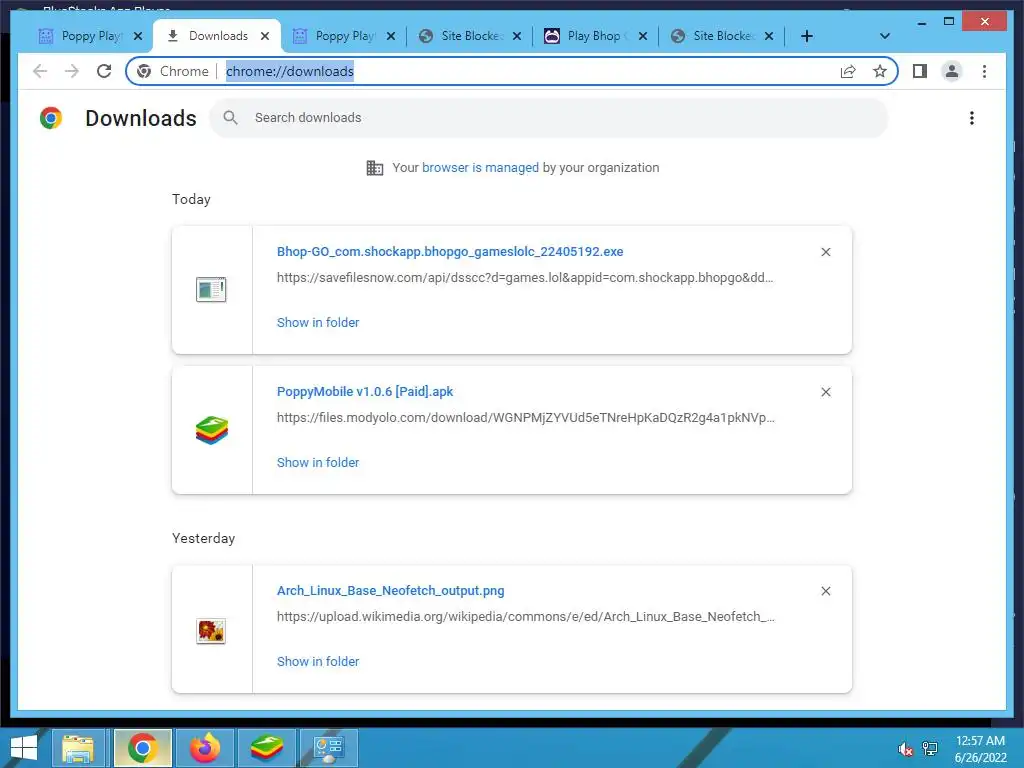
Task: Focus the Search downloads field
Action: tap(549, 118)
